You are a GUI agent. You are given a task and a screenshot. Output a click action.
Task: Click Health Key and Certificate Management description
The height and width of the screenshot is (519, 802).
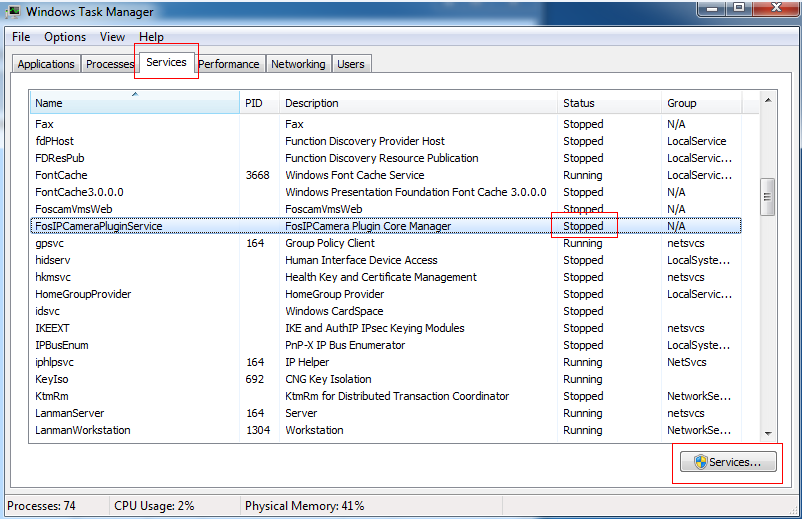pyautogui.click(x=381, y=277)
